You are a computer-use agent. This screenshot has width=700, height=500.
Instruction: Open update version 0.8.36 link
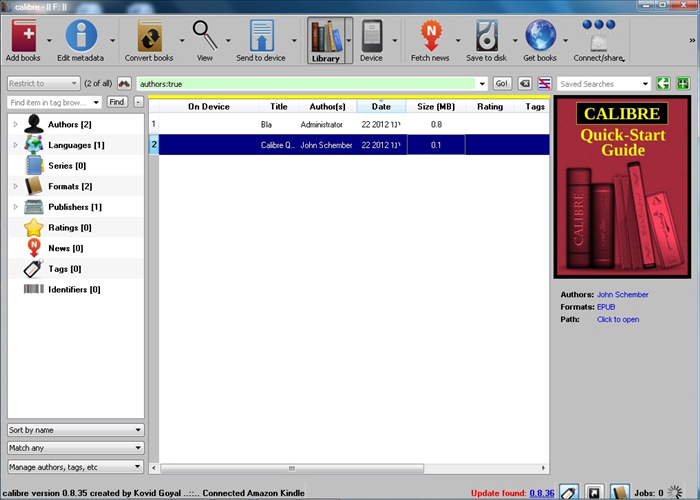pyautogui.click(x=542, y=493)
